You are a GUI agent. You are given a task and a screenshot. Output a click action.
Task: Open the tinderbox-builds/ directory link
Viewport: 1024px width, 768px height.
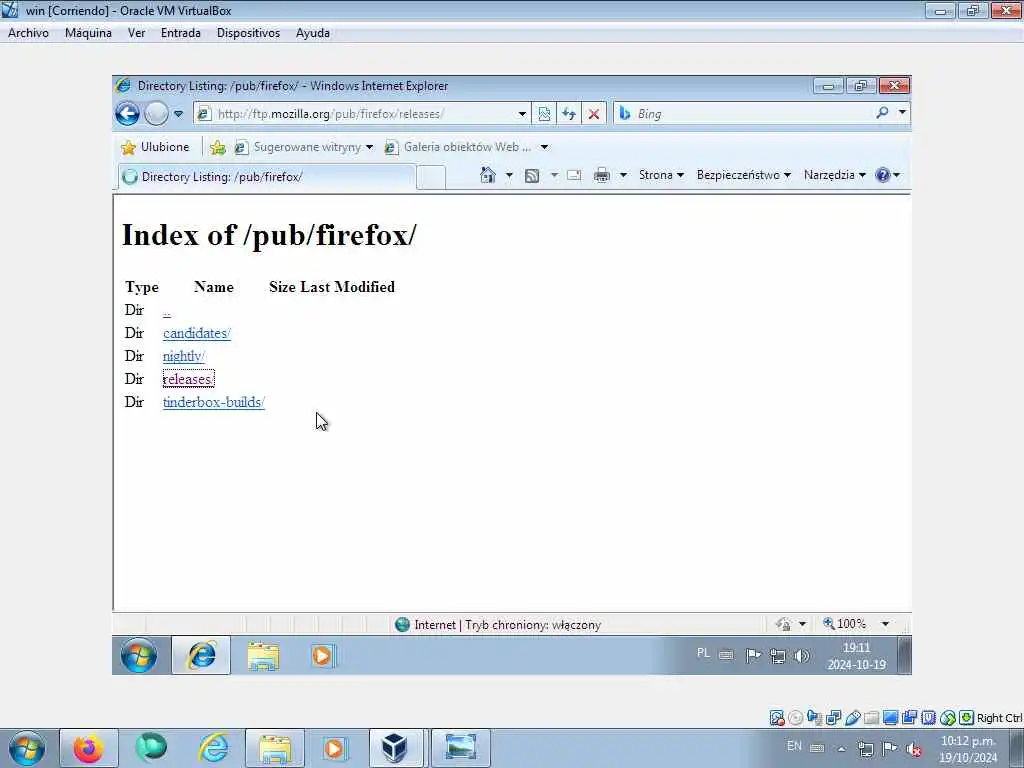pyautogui.click(x=214, y=402)
